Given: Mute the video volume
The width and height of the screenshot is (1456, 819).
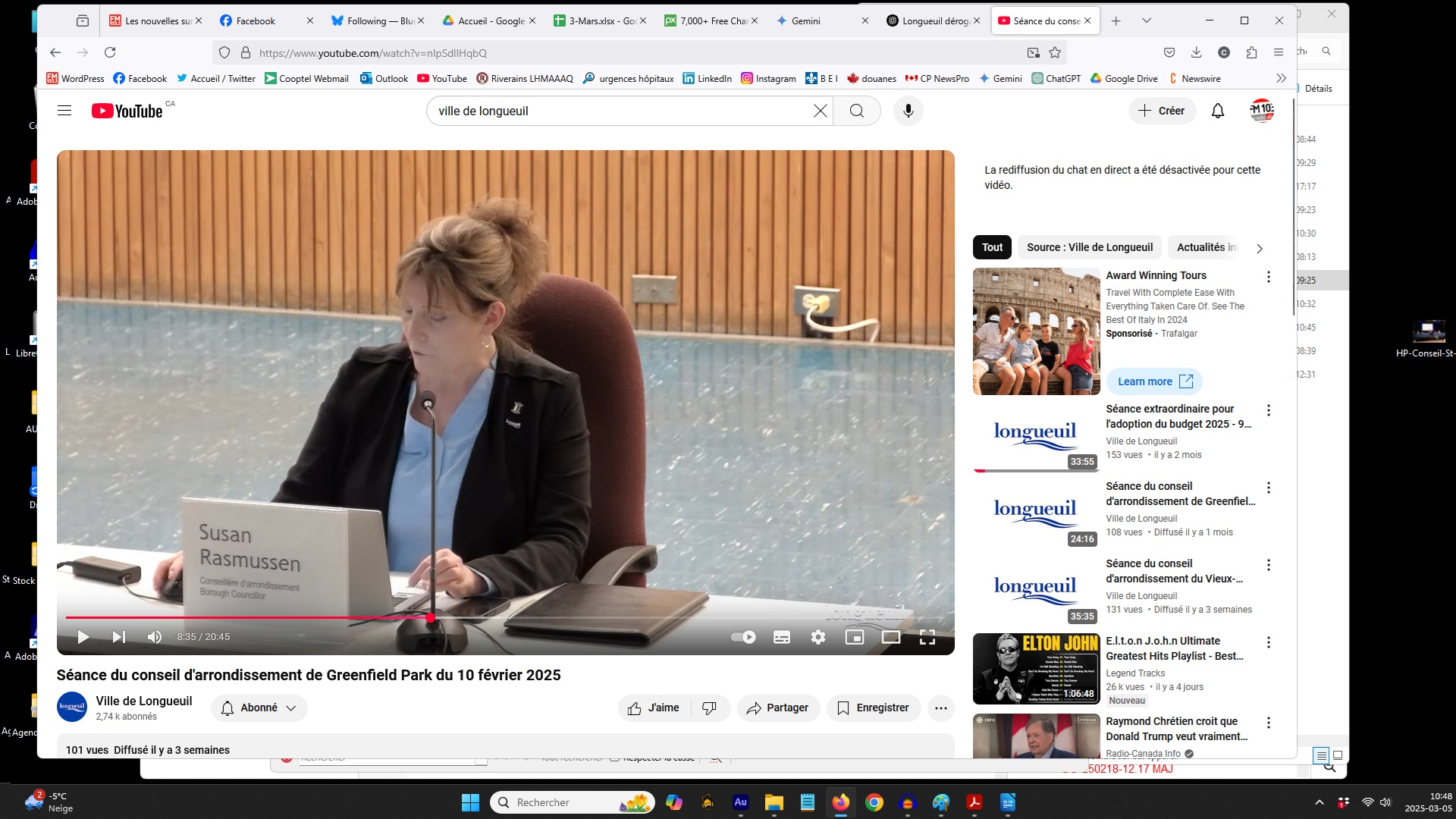Looking at the screenshot, I should coord(155,637).
